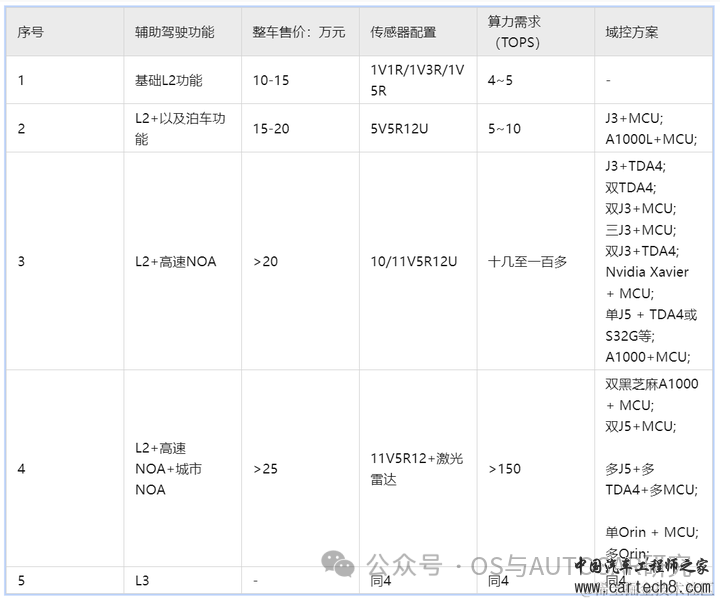Click the A1000+MCU; text line
720x603 pixels.
[647, 357]
